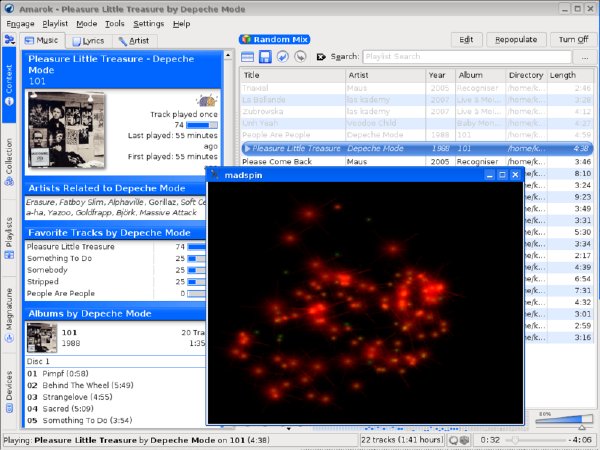This screenshot has width=600, height=450.
Task: Collapse Favorite Tracks by Depeche Mode header
Action: [x=115, y=233]
